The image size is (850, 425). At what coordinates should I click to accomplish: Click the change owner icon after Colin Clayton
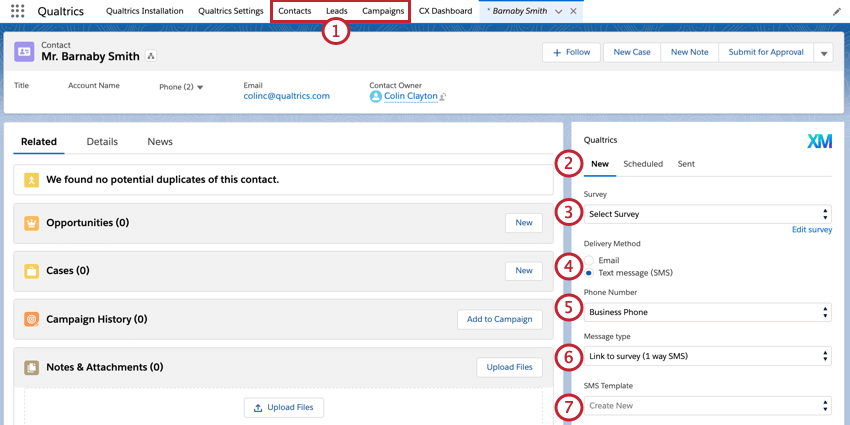(443, 96)
